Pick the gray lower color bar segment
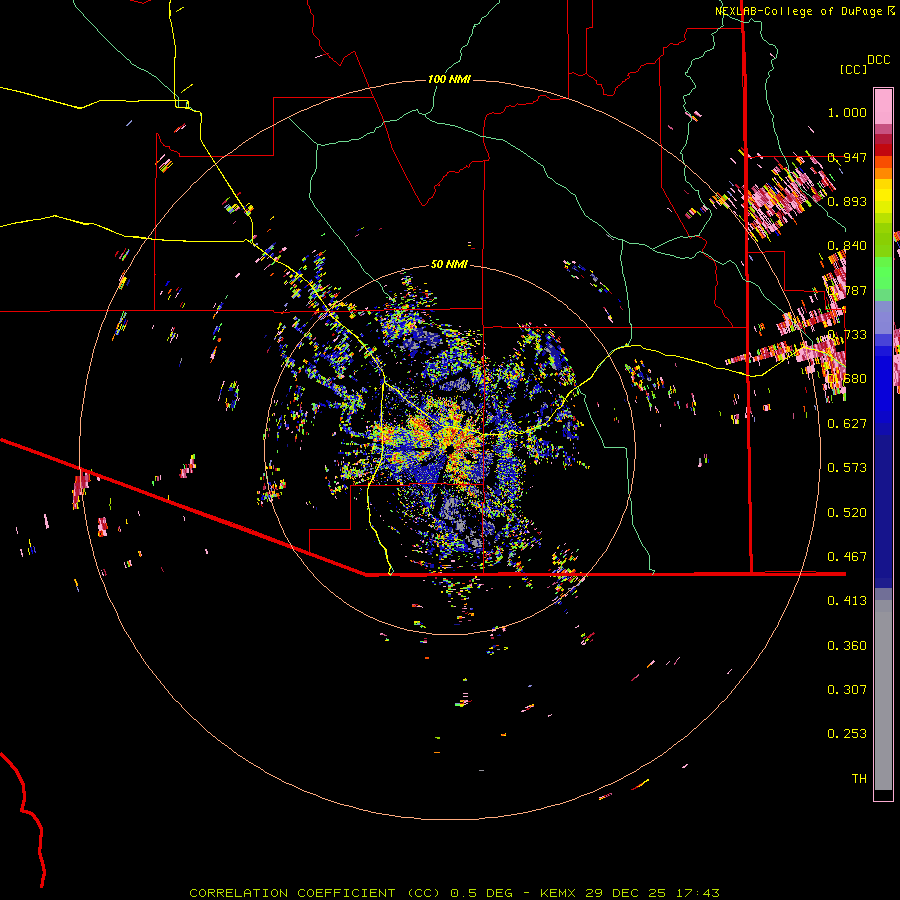Screen dimensions: 900x900 point(883,695)
